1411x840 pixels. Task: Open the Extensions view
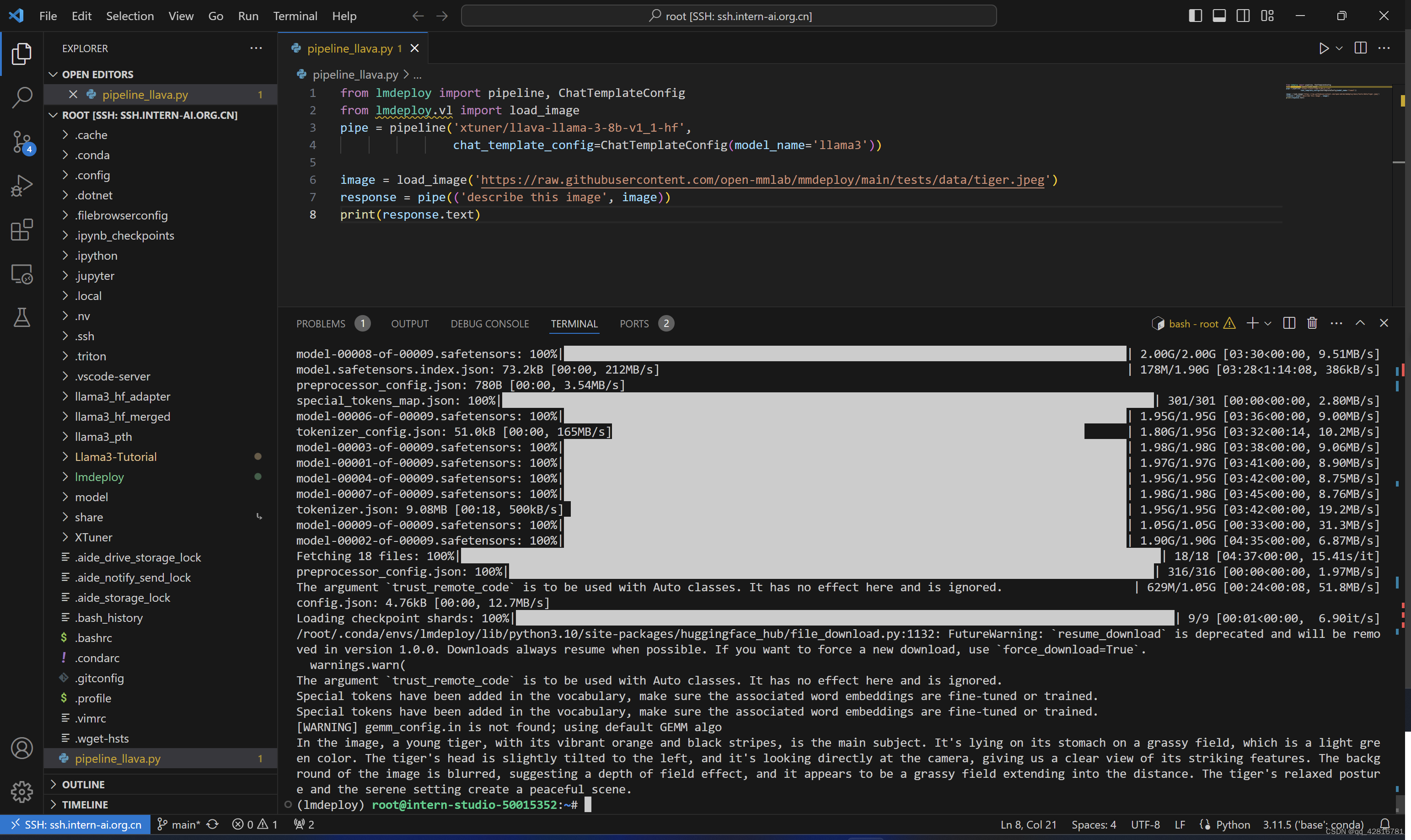click(21, 230)
